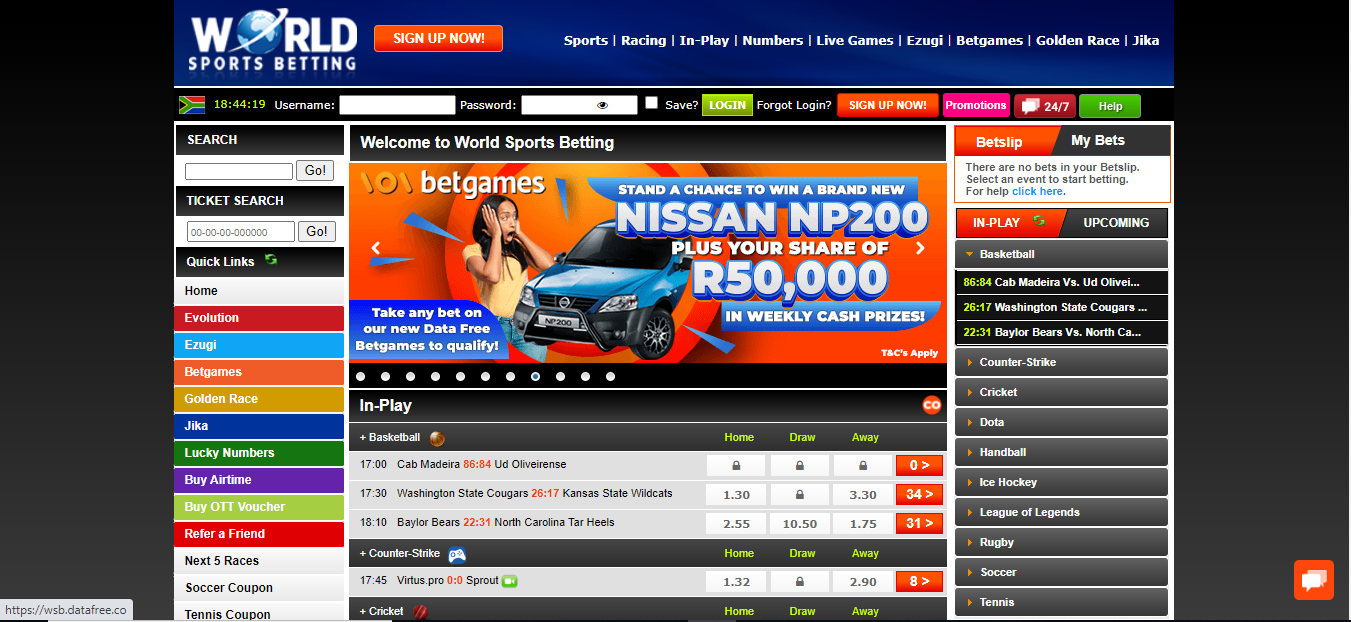This screenshot has height=622, width=1351.
Task: Click the In-Play tab refresh icon
Action: tap(1039, 221)
